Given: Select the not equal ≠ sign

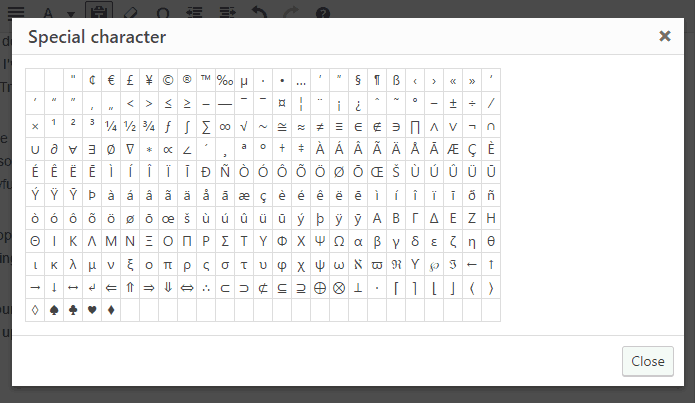Looking at the screenshot, I should (x=320, y=126).
